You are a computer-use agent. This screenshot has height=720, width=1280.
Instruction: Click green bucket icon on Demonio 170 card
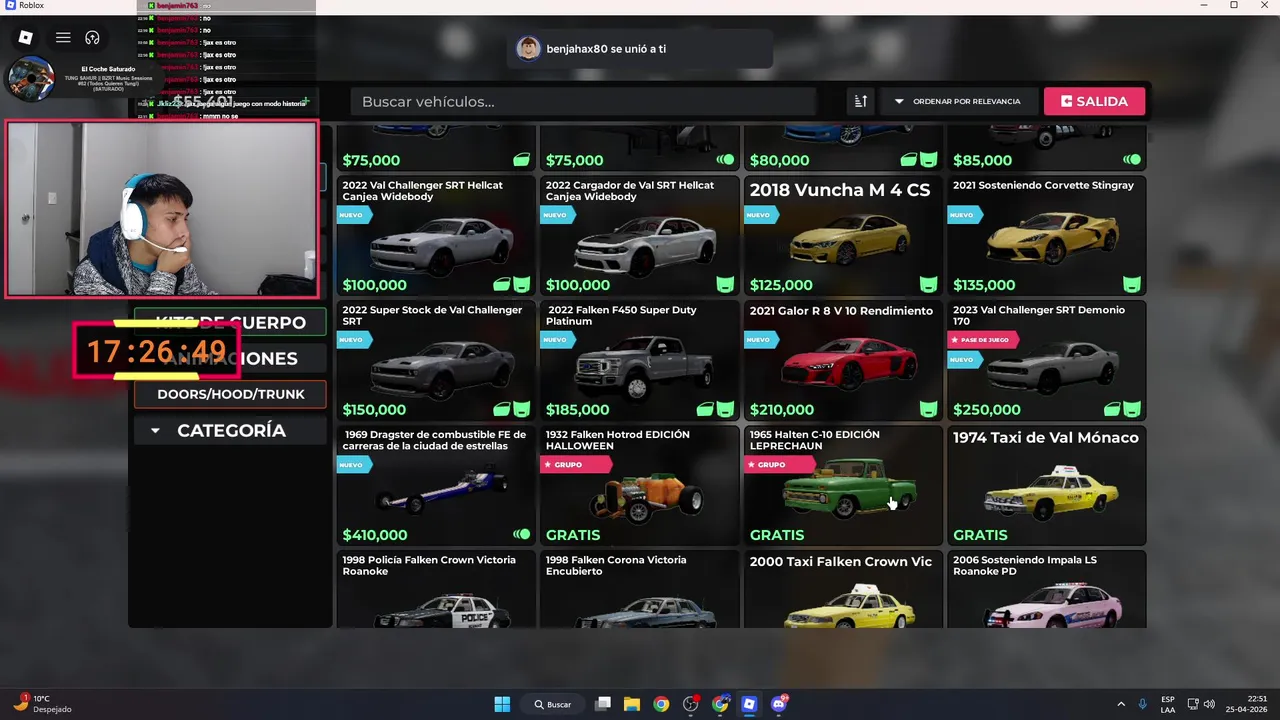pyautogui.click(x=1132, y=409)
